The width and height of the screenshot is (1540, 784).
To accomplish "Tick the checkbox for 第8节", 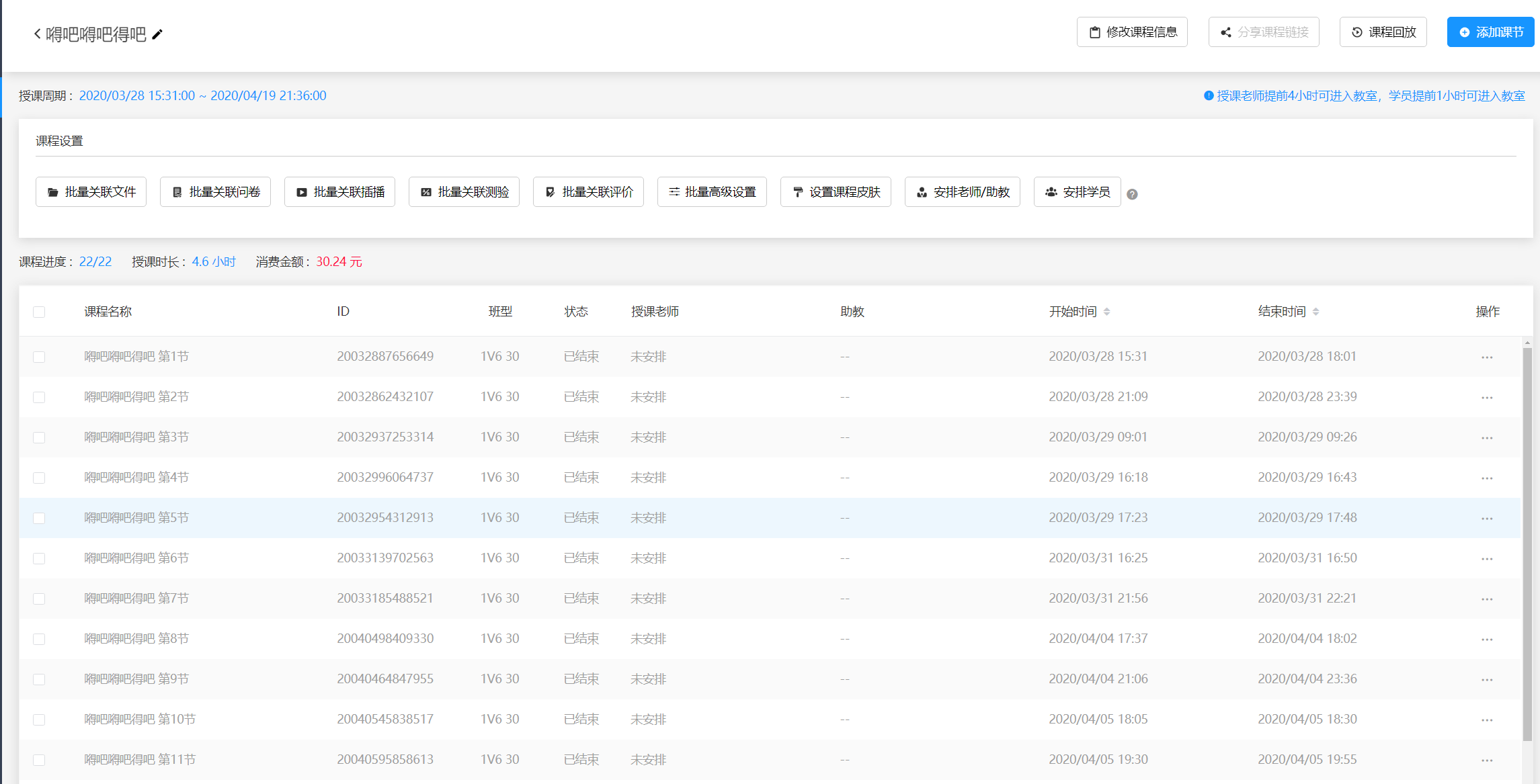I will 39,639.
